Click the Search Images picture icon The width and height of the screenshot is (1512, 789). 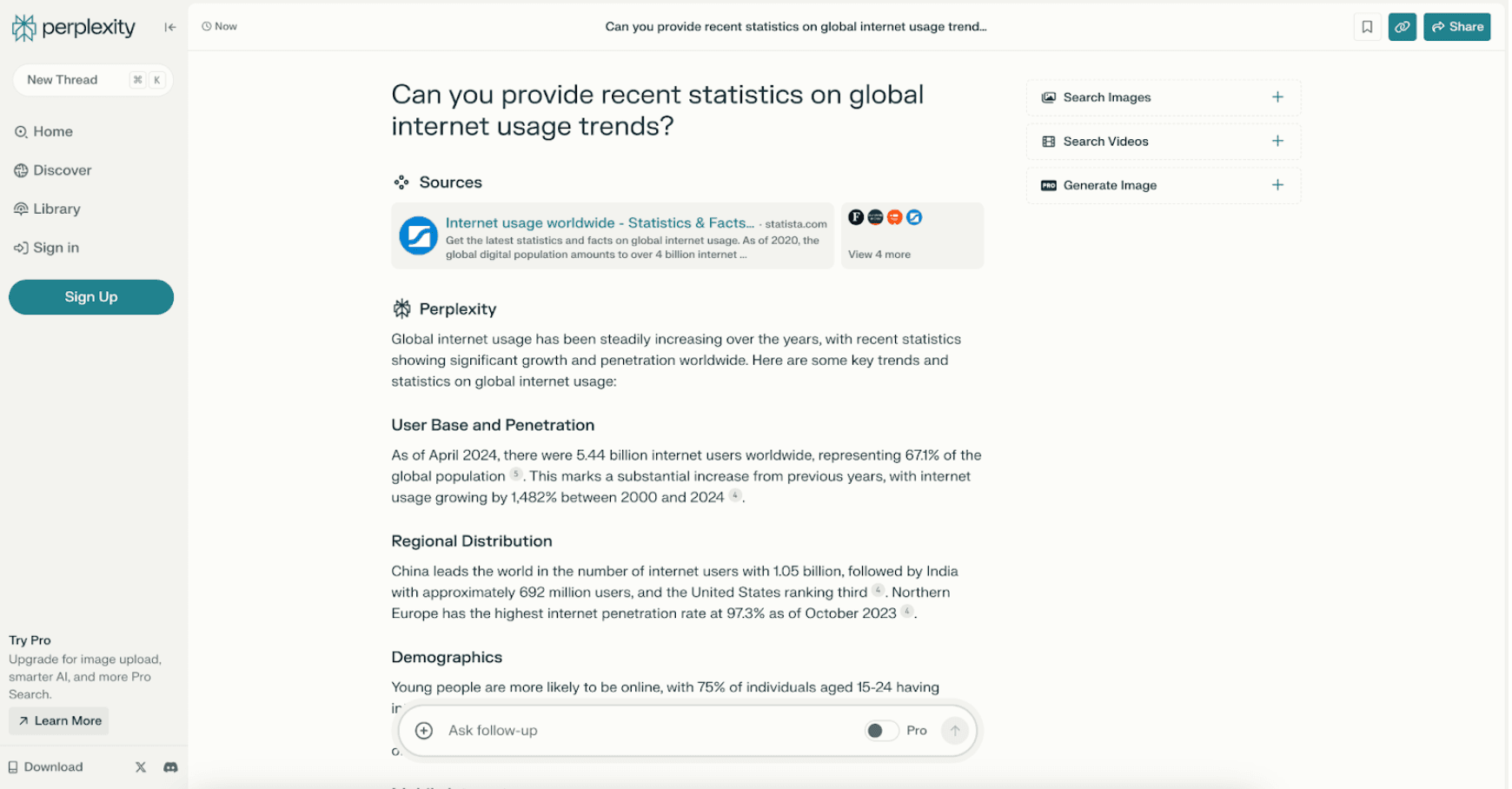(1049, 97)
